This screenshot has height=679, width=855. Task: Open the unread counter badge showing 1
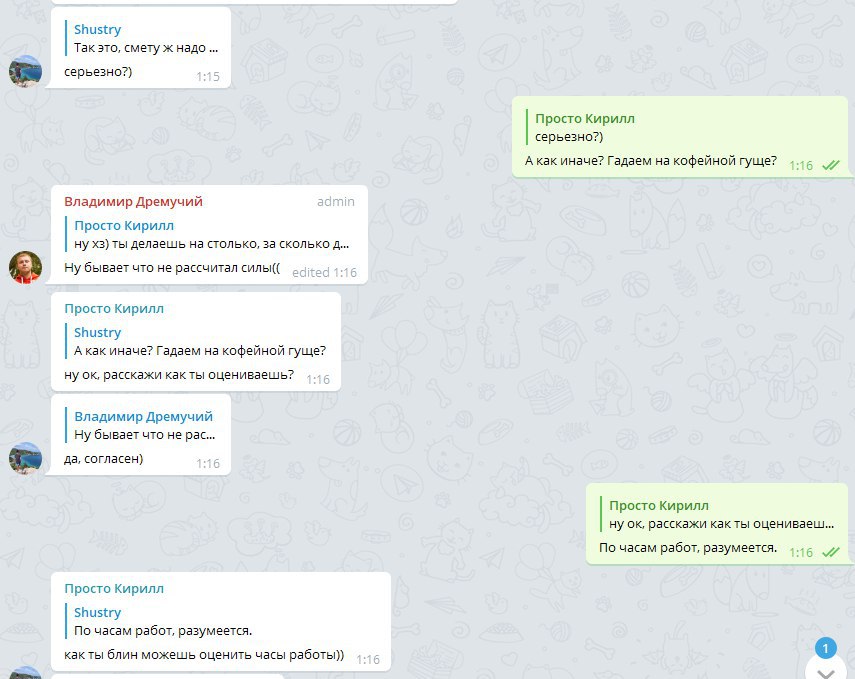point(826,648)
